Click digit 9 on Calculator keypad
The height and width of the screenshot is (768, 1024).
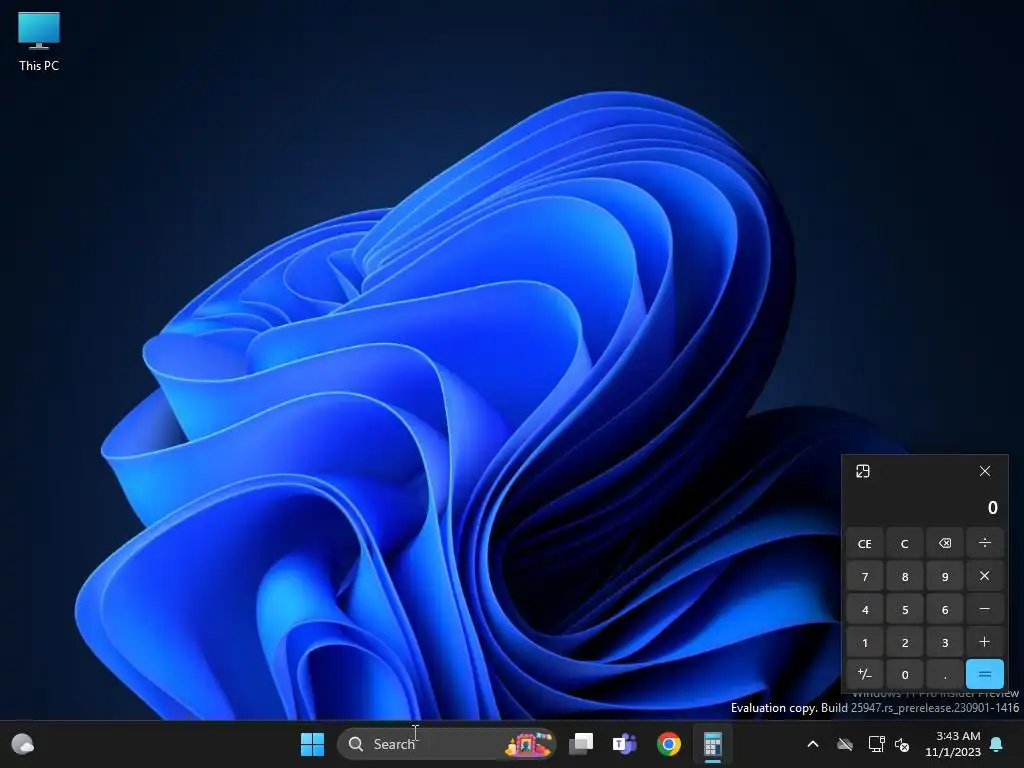point(945,576)
